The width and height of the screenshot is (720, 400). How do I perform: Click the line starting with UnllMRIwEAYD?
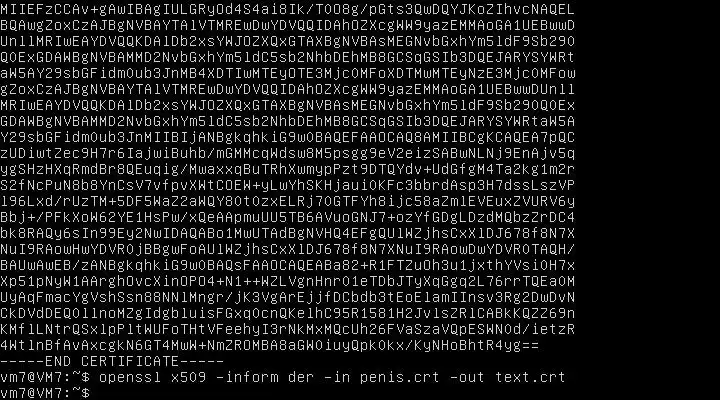pos(287,41)
